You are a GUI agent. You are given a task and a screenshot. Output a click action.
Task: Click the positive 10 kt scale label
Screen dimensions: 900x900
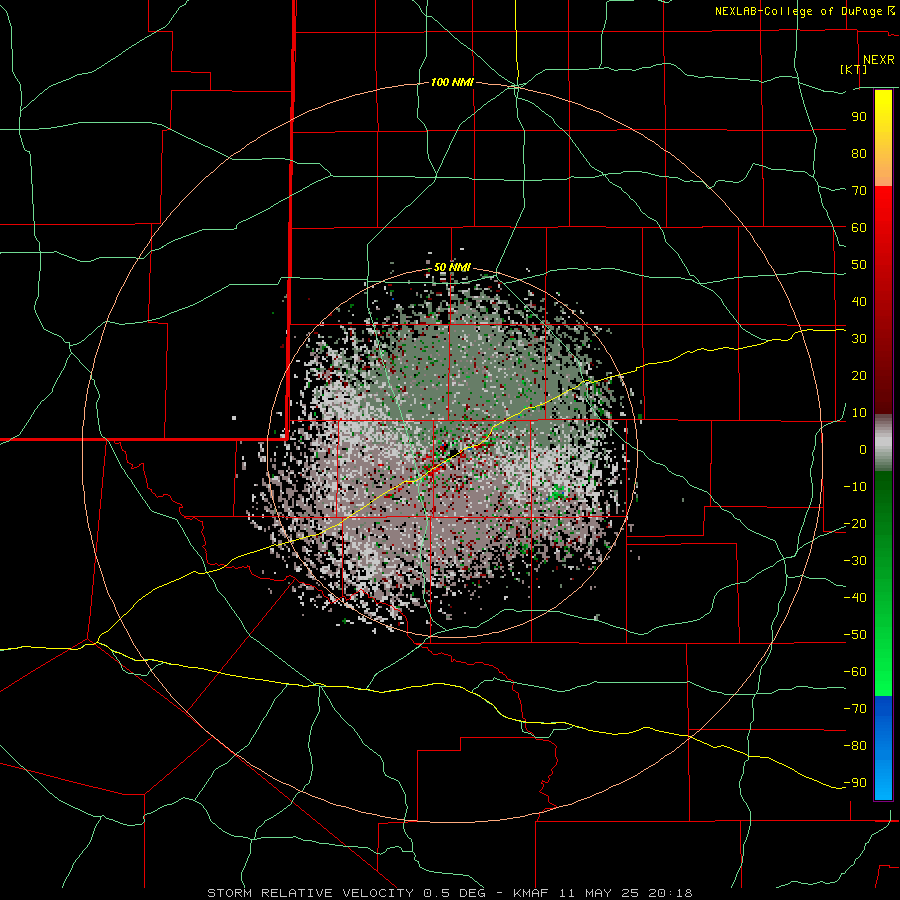[859, 413]
